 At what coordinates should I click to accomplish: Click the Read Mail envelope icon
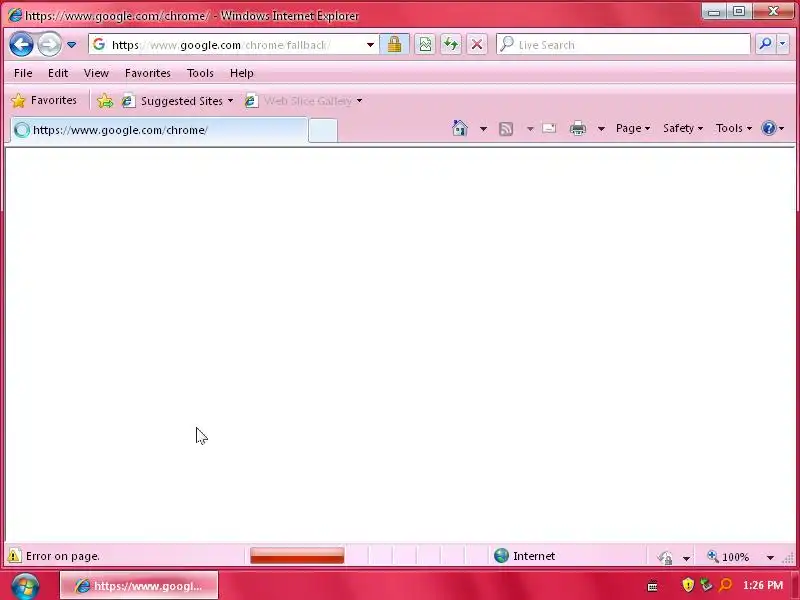click(549, 128)
